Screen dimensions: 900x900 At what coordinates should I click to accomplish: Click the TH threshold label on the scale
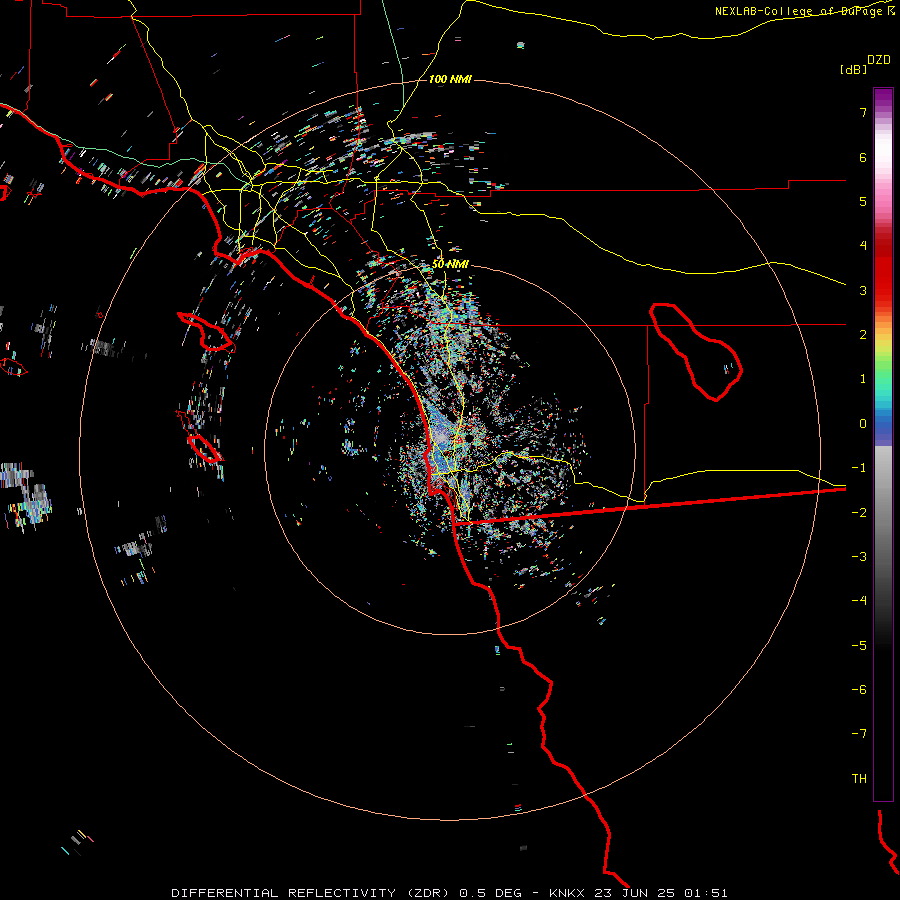[x=859, y=778]
